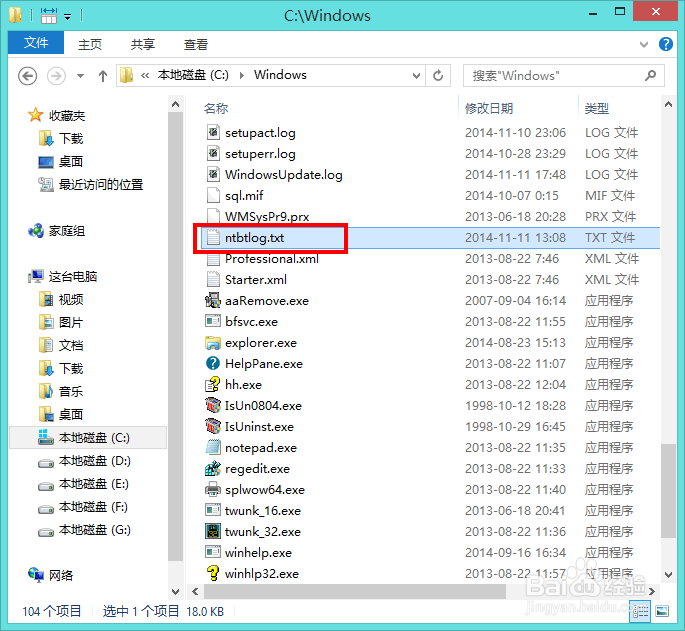
Task: Switch to the 主页 ribbon tab
Action: [x=90, y=44]
